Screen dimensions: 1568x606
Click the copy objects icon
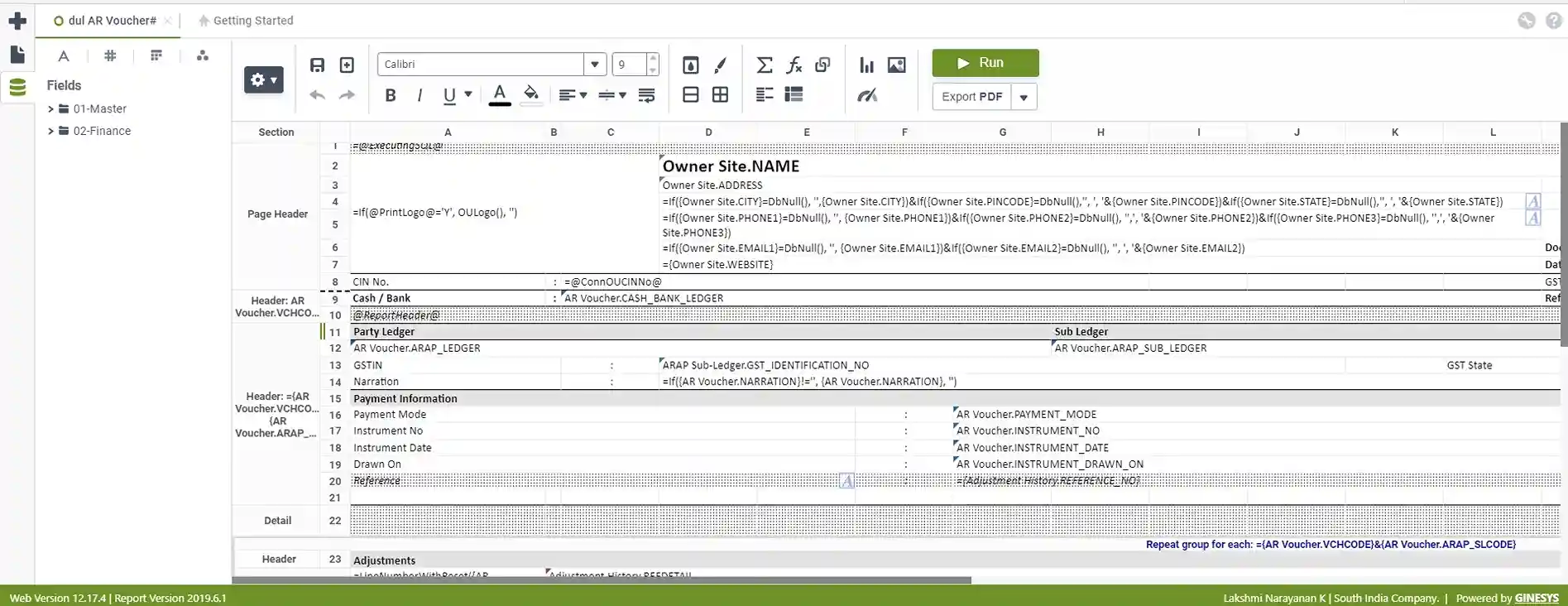pyautogui.click(x=822, y=65)
